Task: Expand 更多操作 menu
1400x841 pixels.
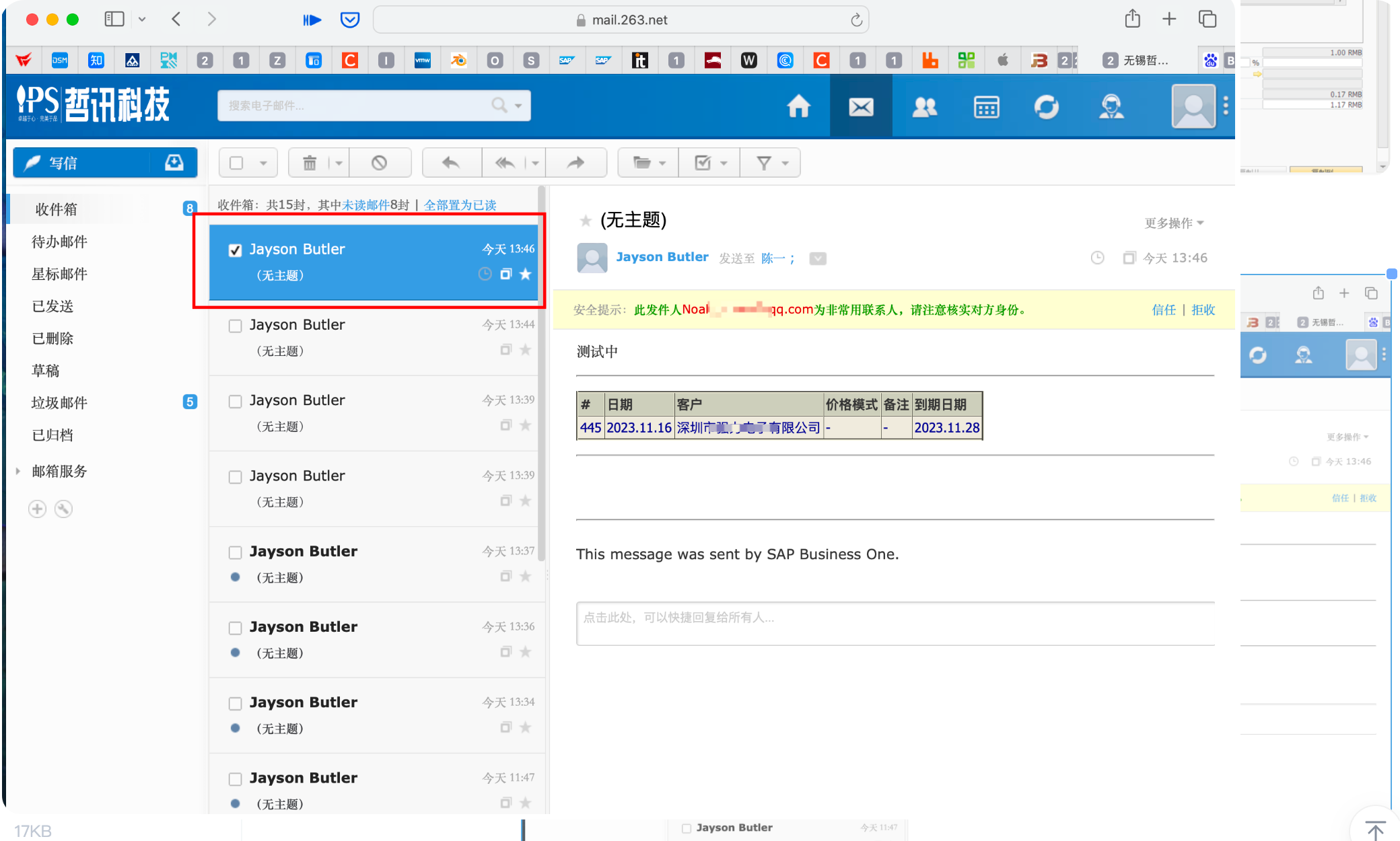Action: (1174, 223)
